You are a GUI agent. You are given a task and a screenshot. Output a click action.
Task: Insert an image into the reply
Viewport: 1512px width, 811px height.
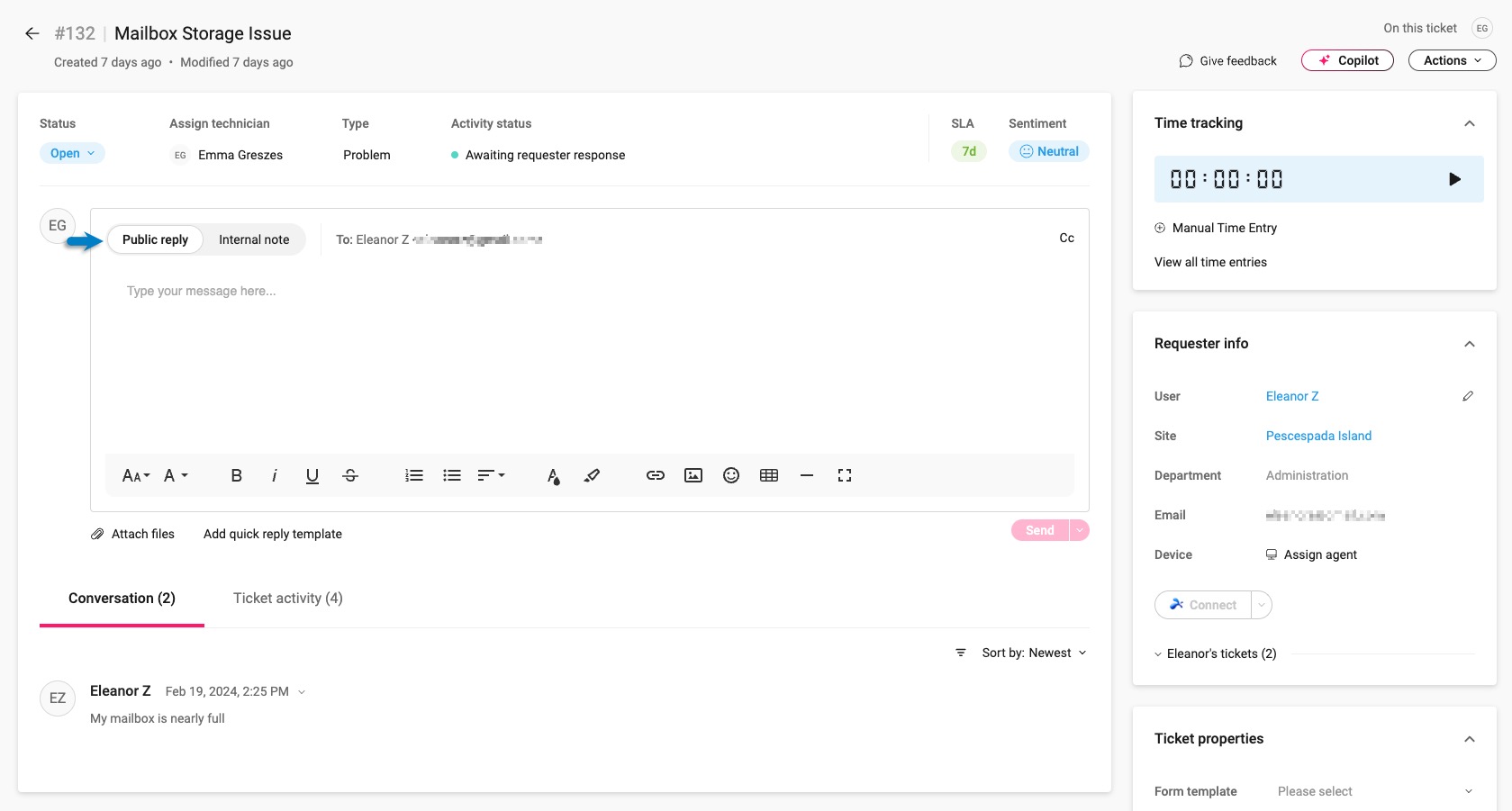(x=693, y=475)
